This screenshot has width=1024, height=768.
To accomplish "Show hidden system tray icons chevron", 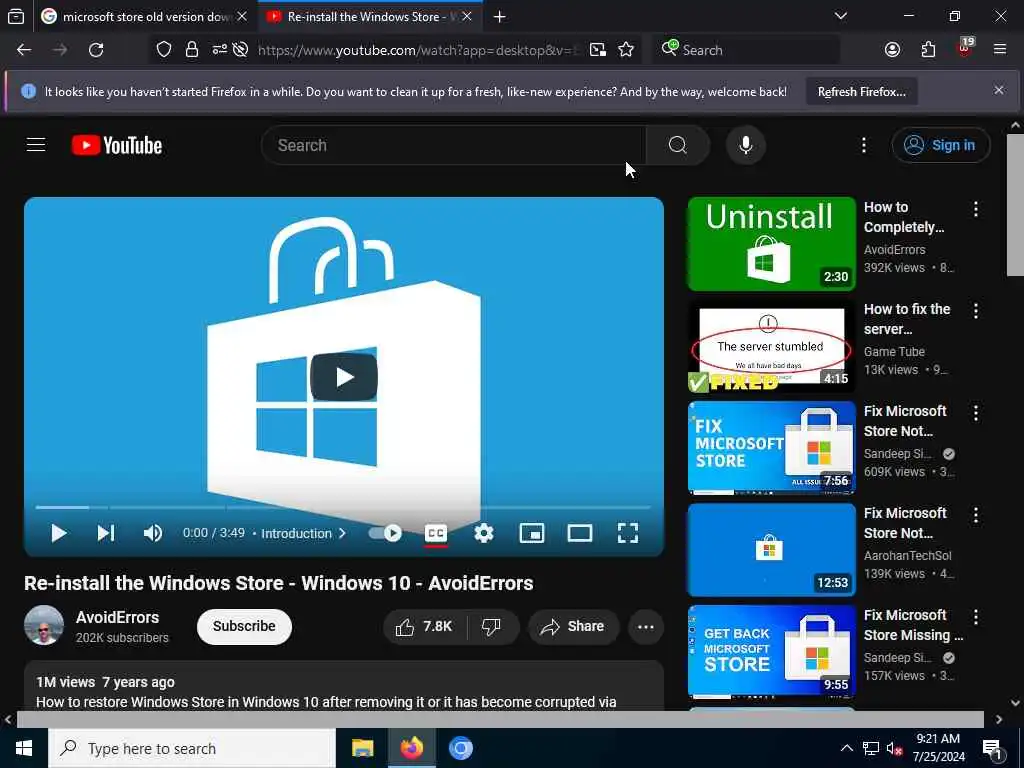I will (846, 748).
